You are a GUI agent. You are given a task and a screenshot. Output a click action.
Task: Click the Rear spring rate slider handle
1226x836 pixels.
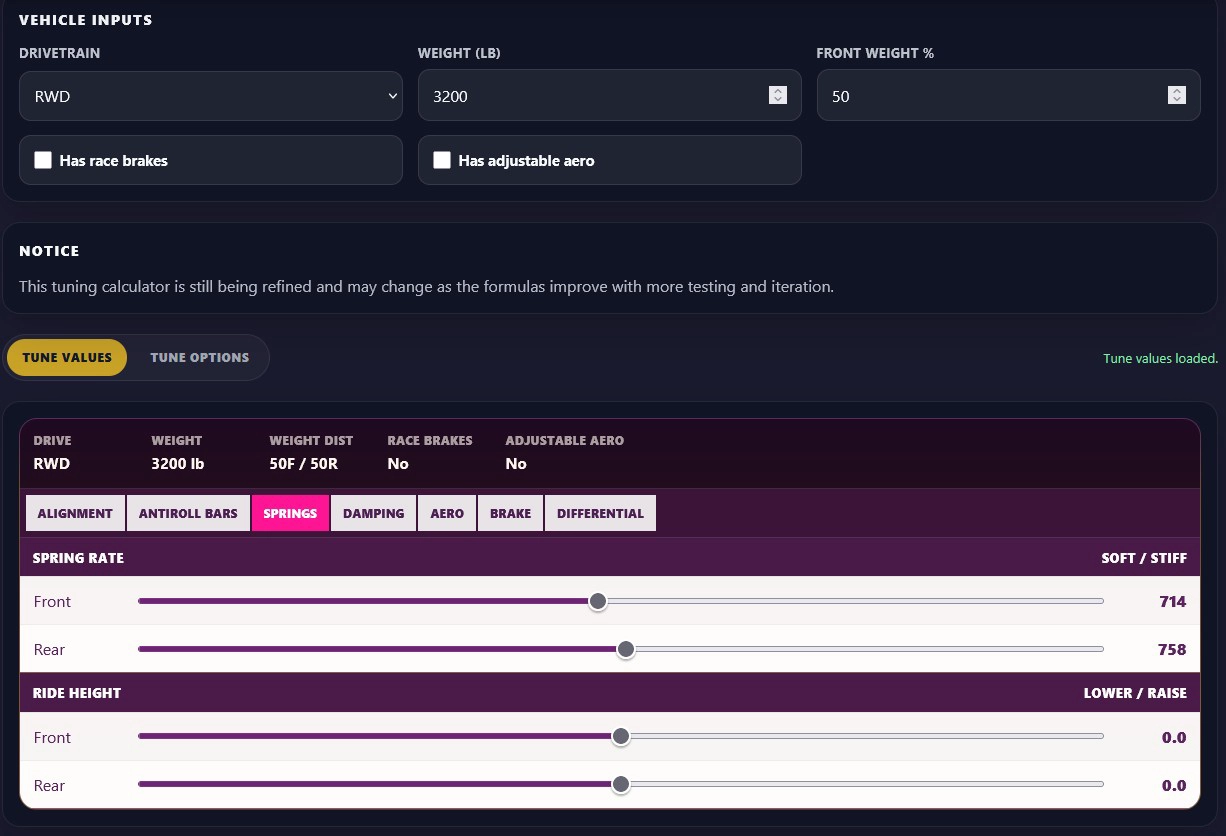click(x=626, y=649)
